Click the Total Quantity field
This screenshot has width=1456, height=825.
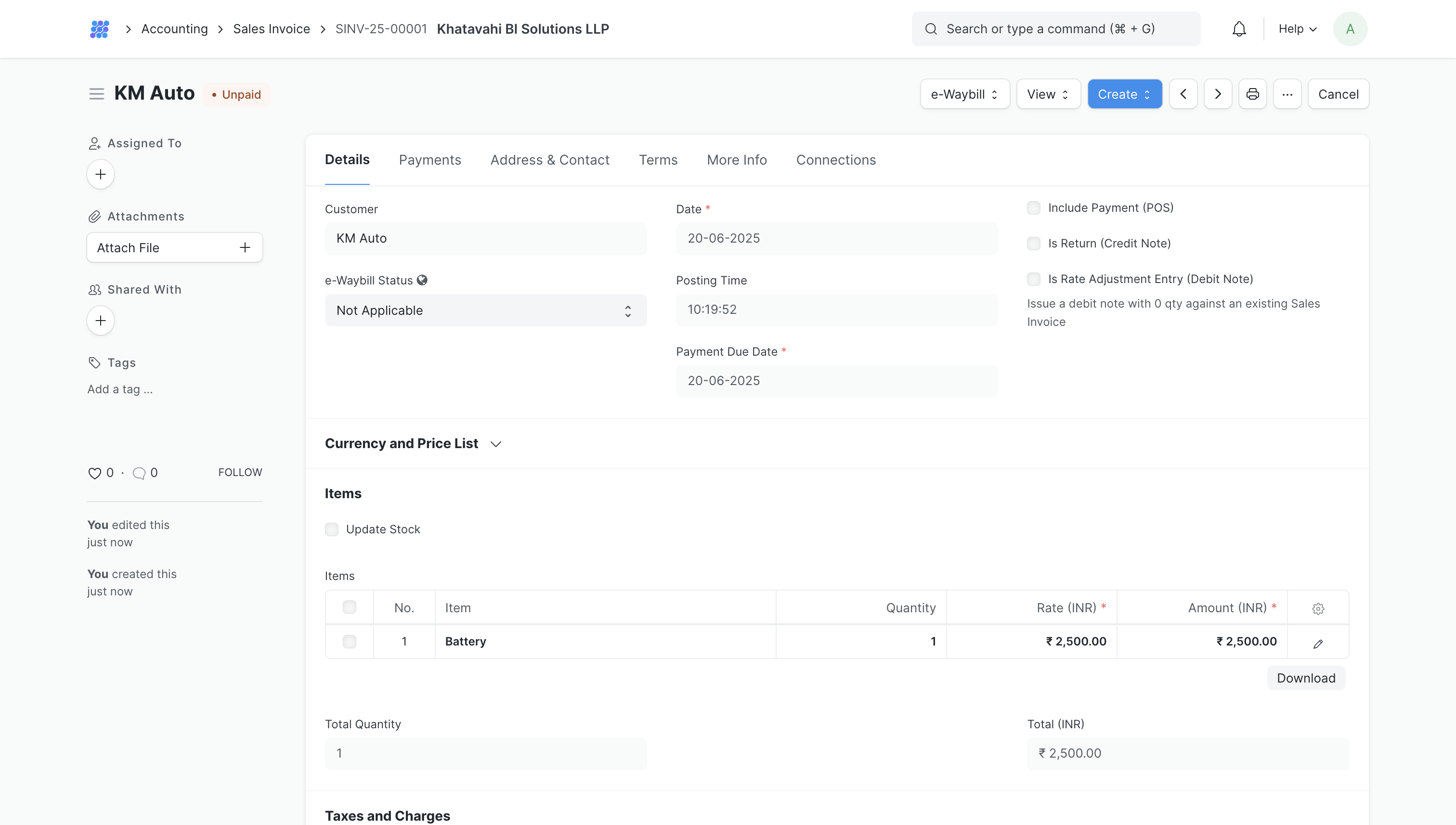pyautogui.click(x=486, y=754)
